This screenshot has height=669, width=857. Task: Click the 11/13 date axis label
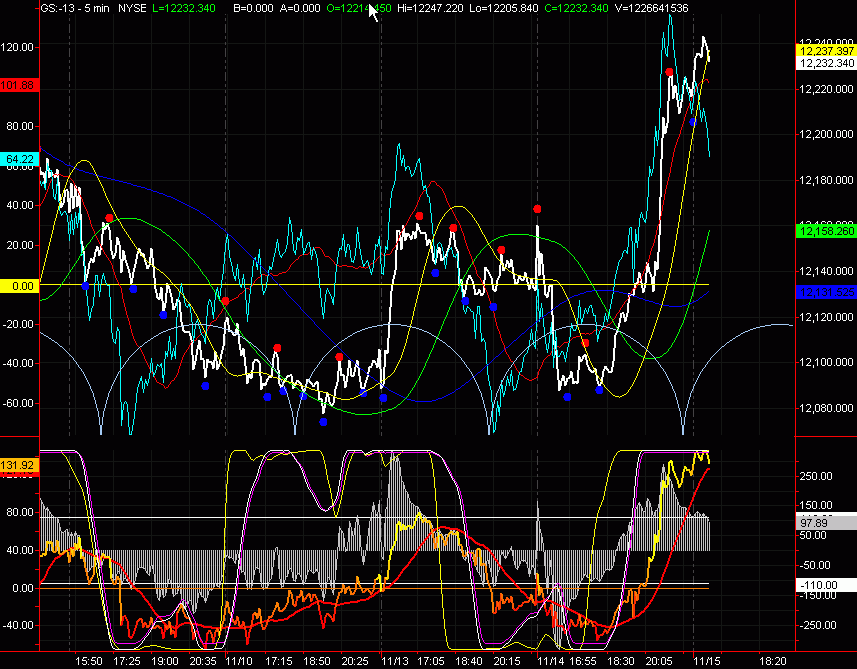coord(395,661)
